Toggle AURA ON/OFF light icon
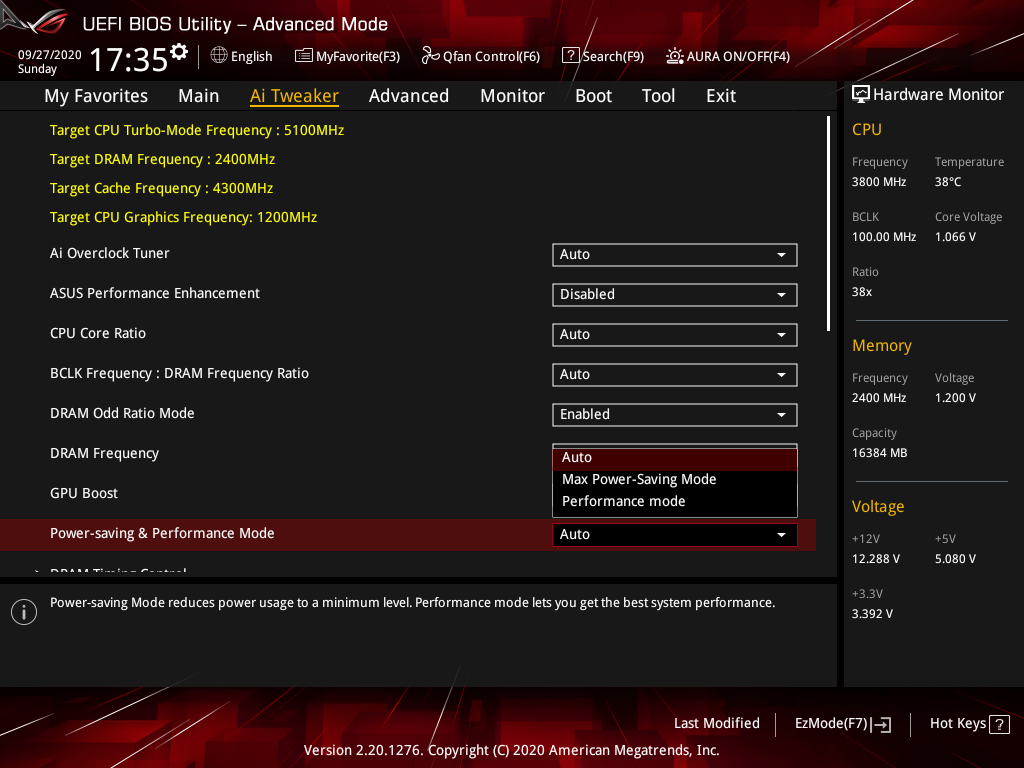Viewport: 1024px width, 768px height. pos(675,56)
